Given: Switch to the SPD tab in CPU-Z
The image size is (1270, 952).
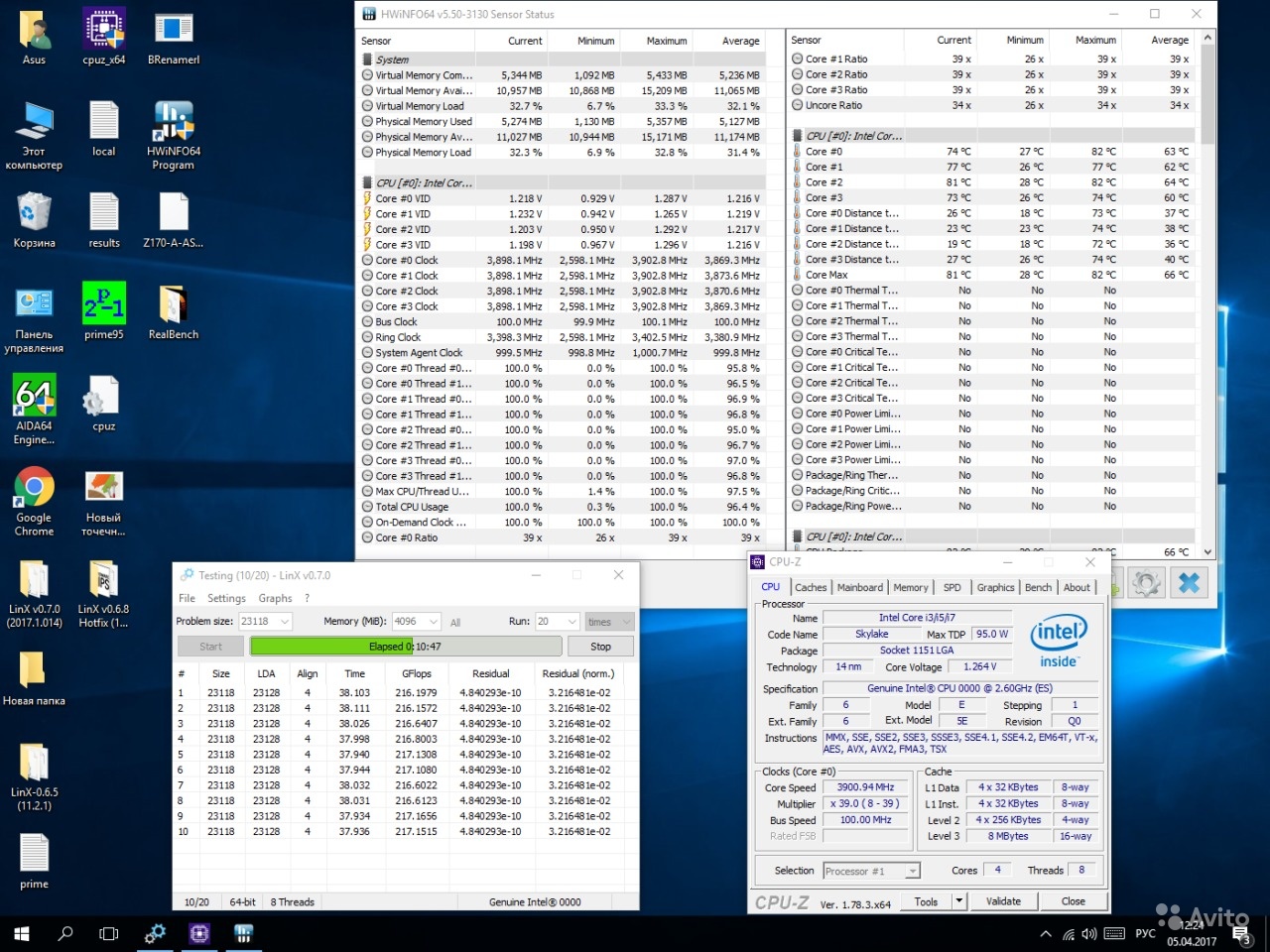Looking at the screenshot, I should [x=952, y=587].
